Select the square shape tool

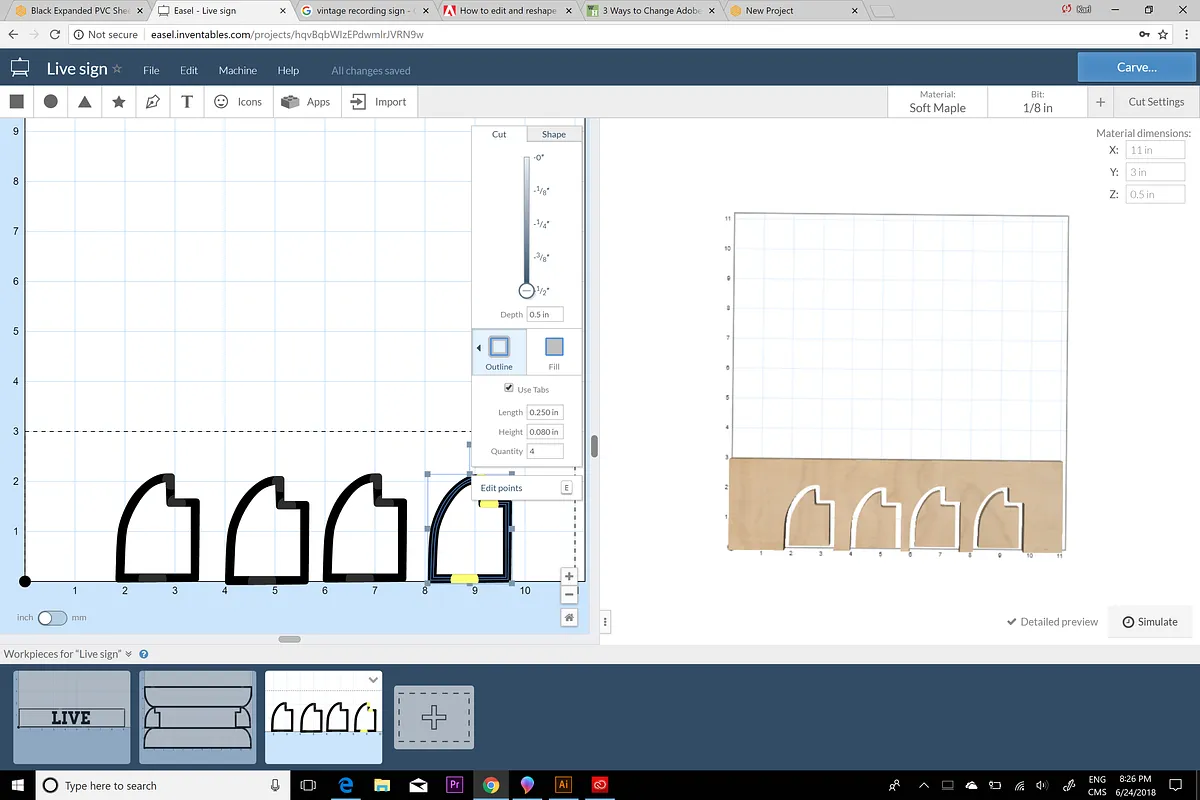pos(17,101)
